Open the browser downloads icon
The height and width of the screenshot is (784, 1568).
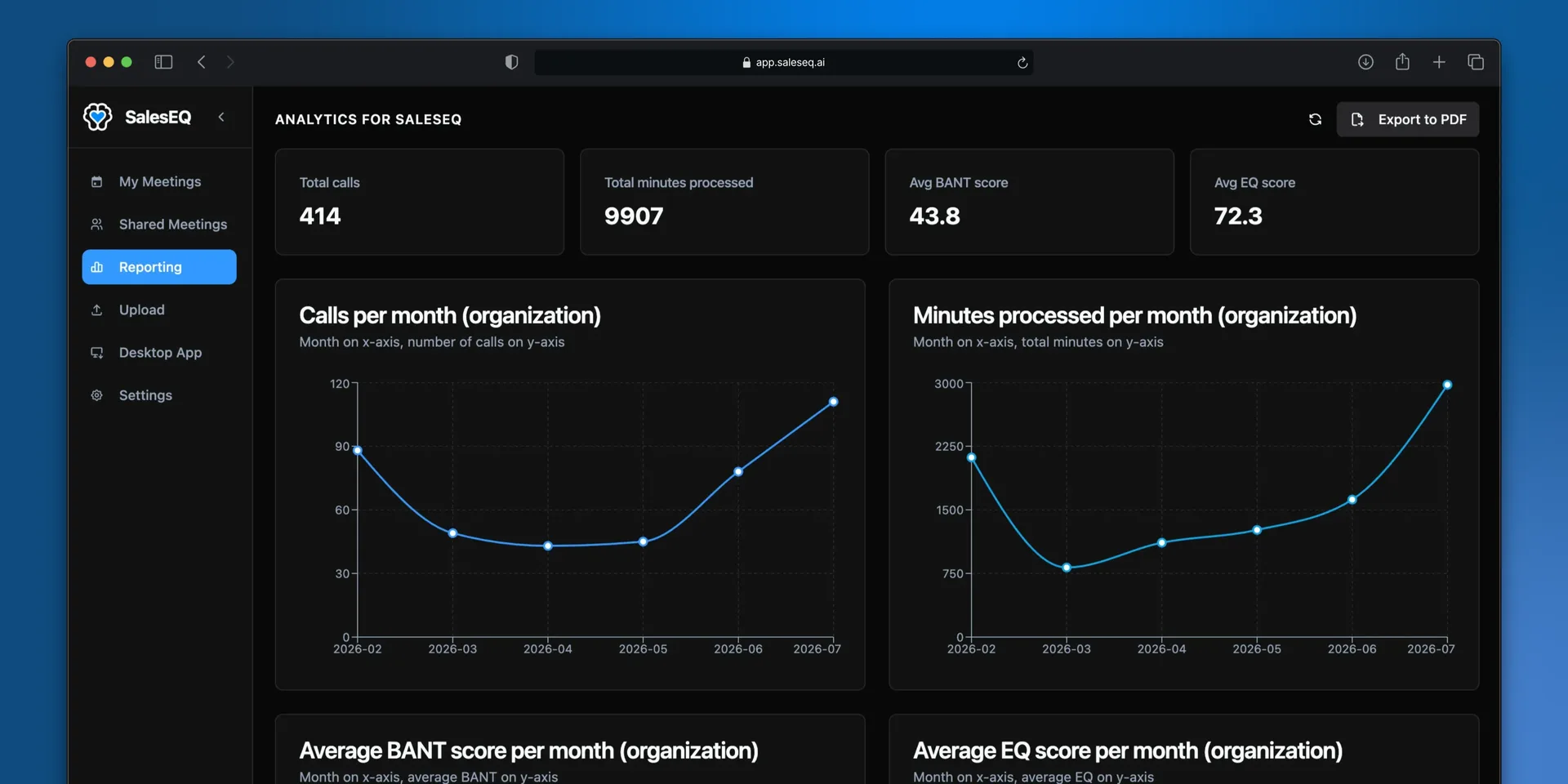click(1365, 62)
